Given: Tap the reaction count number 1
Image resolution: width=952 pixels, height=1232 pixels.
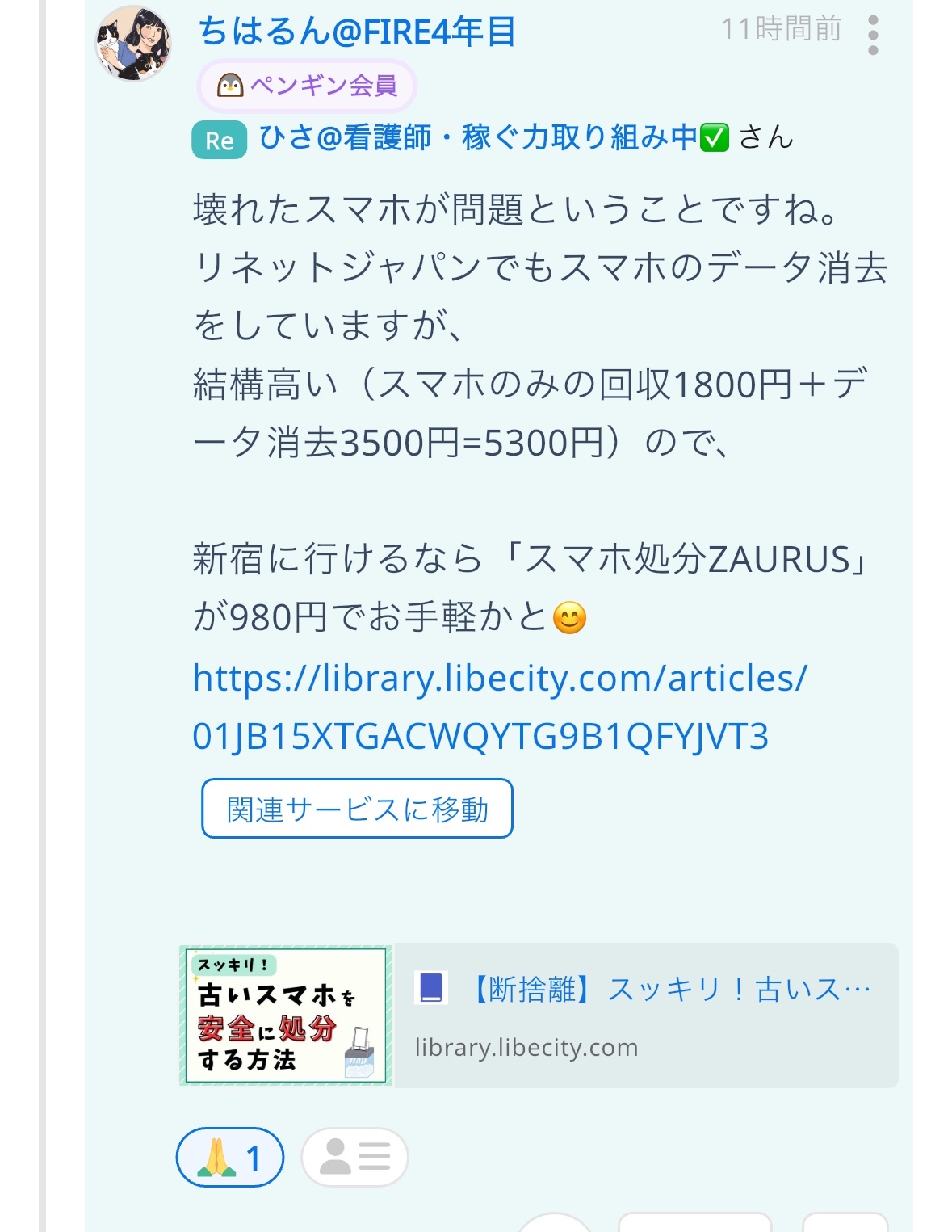Looking at the screenshot, I should click(254, 1158).
